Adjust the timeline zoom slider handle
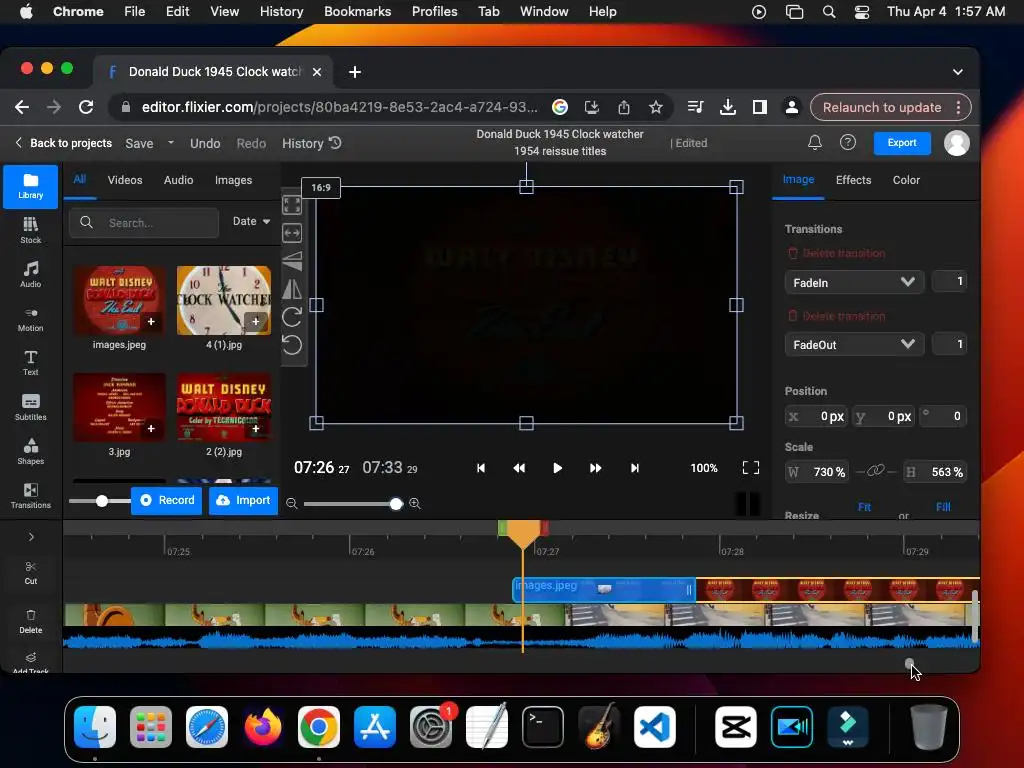Viewport: 1024px width, 768px height. (396, 504)
